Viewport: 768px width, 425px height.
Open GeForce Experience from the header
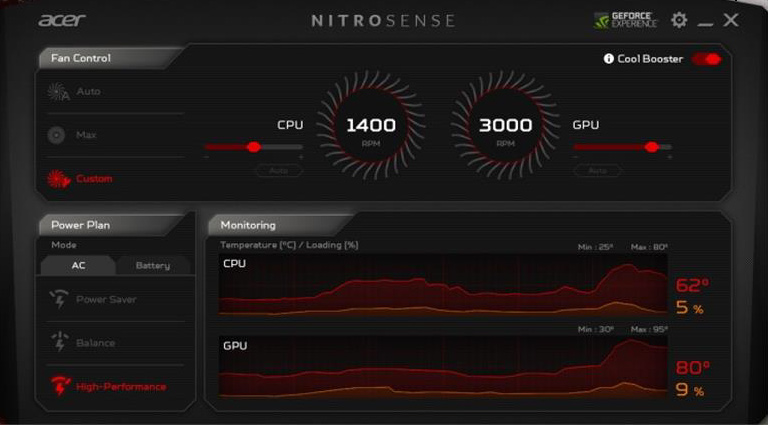tap(625, 20)
